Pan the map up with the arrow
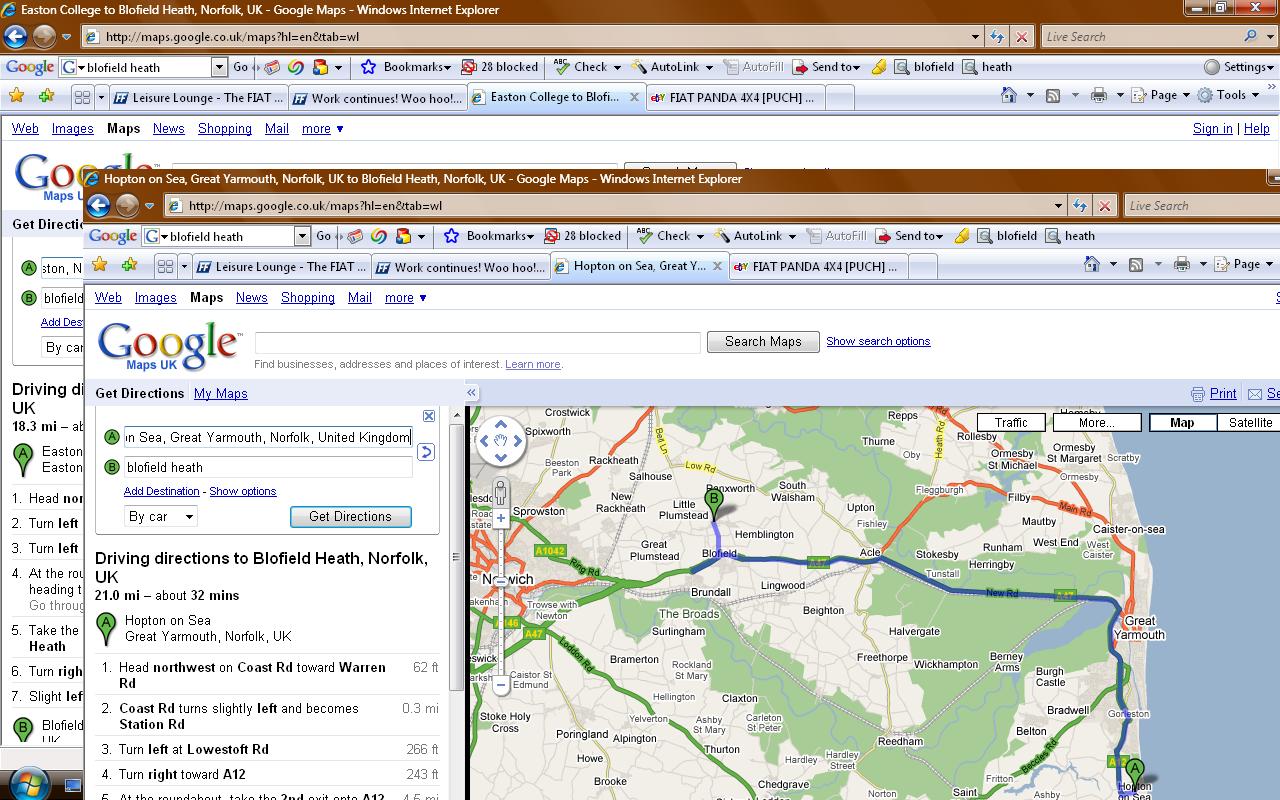Viewport: 1280px width, 800px height. tap(500, 424)
